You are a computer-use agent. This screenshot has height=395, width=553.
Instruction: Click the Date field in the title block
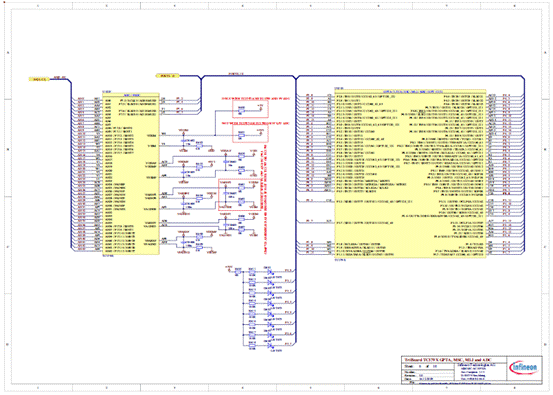click(420, 379)
